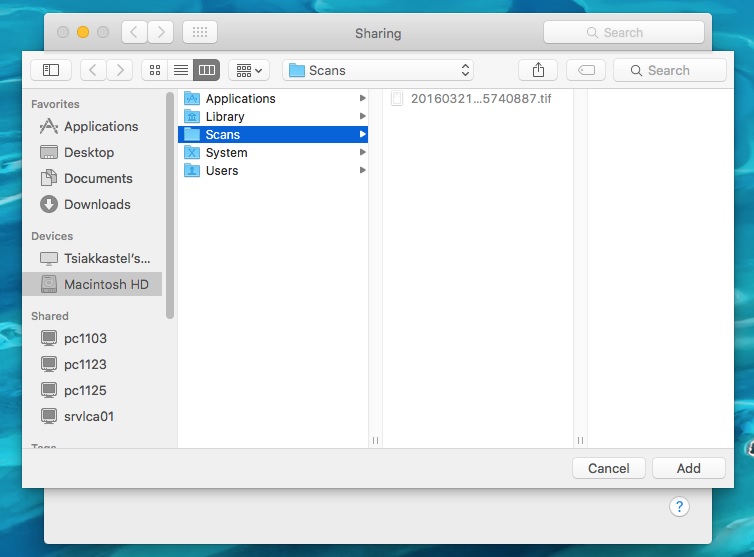The height and width of the screenshot is (557, 754).
Task: Expand Users folder via its arrow
Action: pos(363,170)
